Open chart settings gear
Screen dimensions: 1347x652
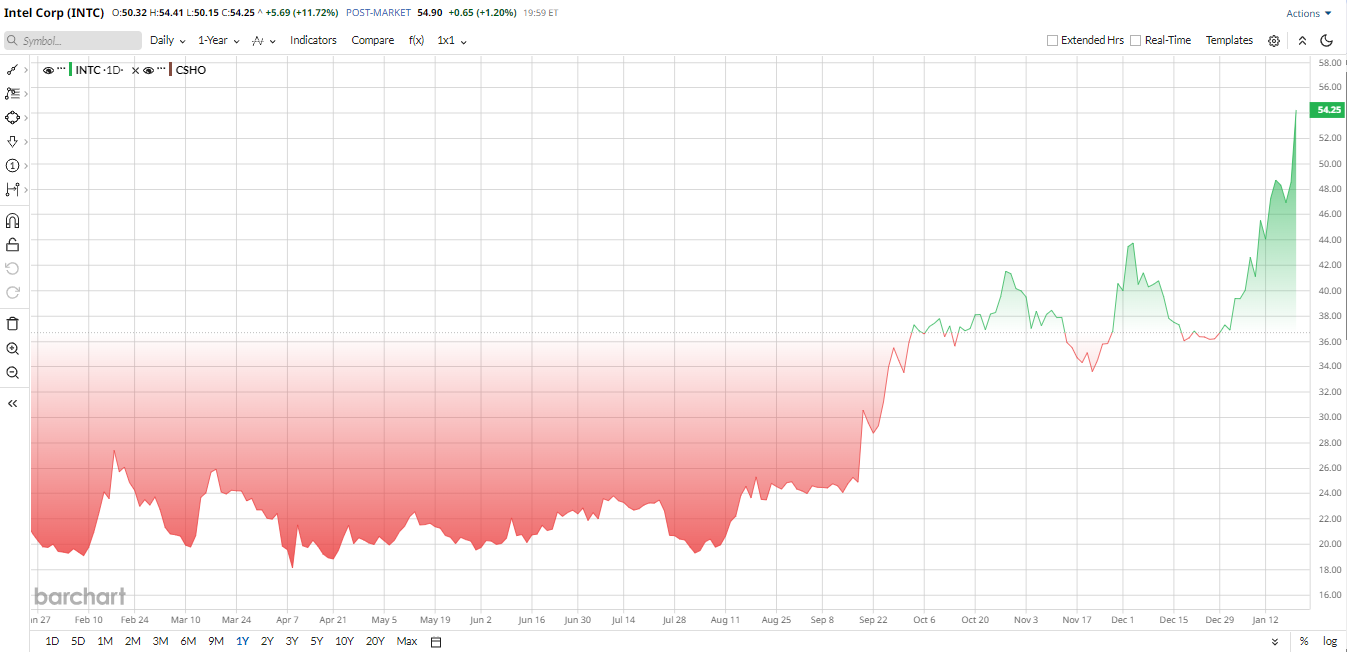[1274, 41]
